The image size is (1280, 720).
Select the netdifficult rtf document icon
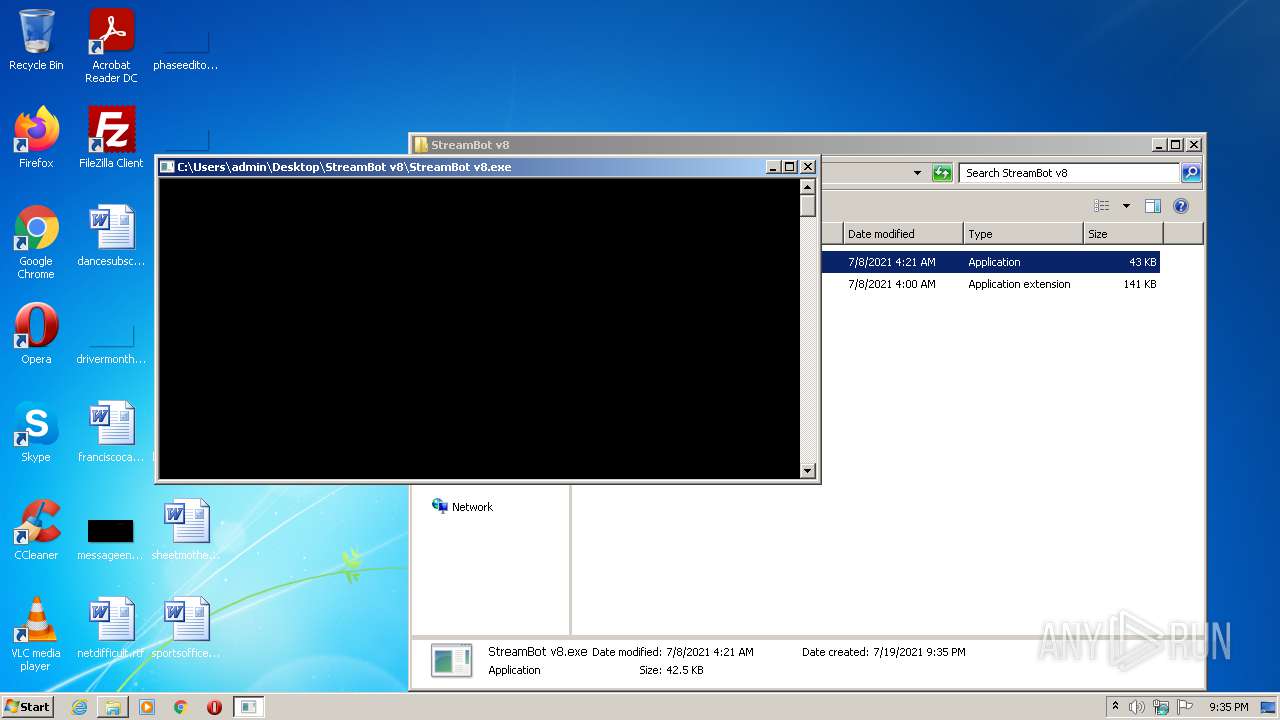(111, 627)
